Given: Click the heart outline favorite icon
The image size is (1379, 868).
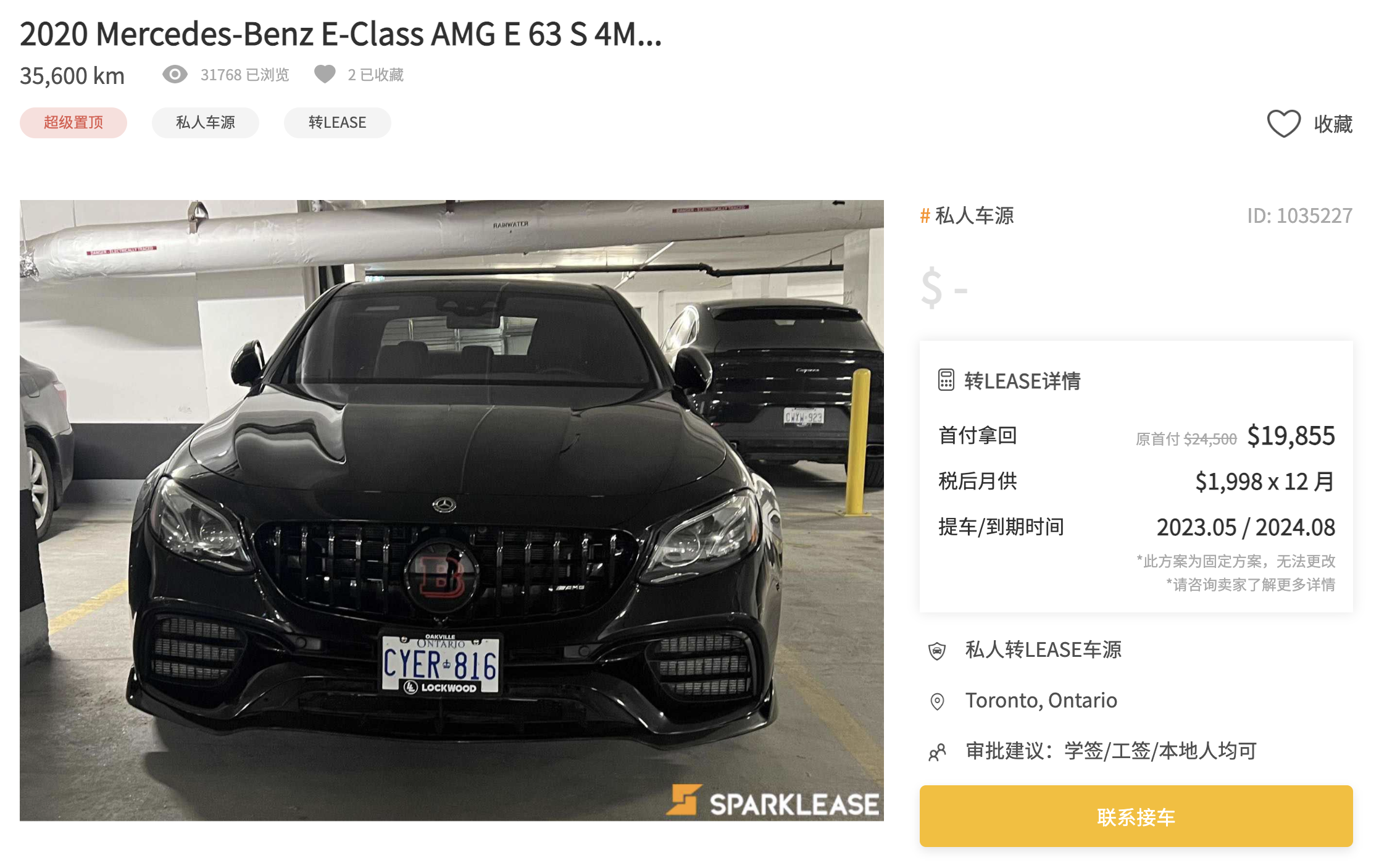Looking at the screenshot, I should tap(1283, 123).
